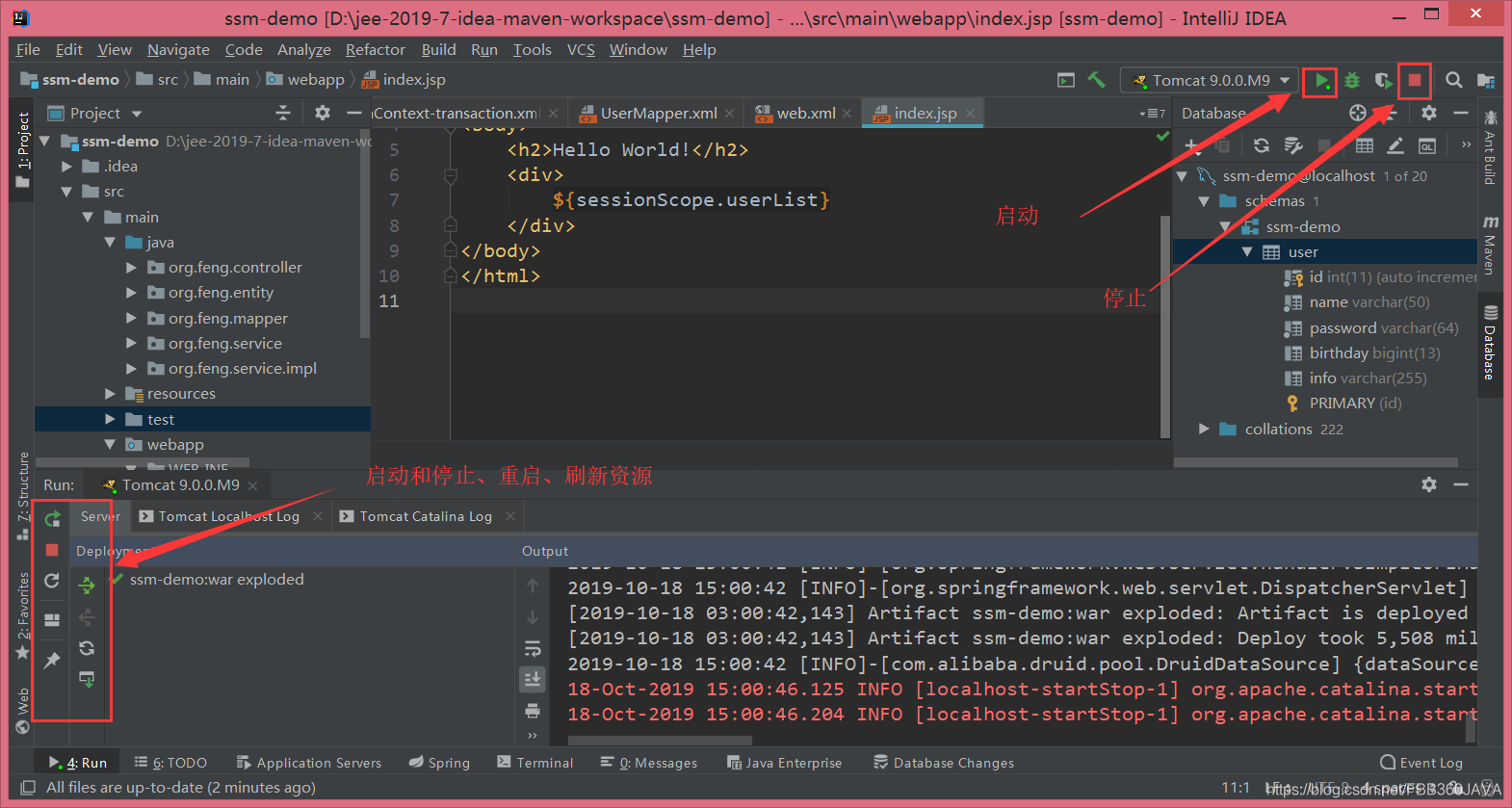Open 6: TODO tool window

click(170, 763)
